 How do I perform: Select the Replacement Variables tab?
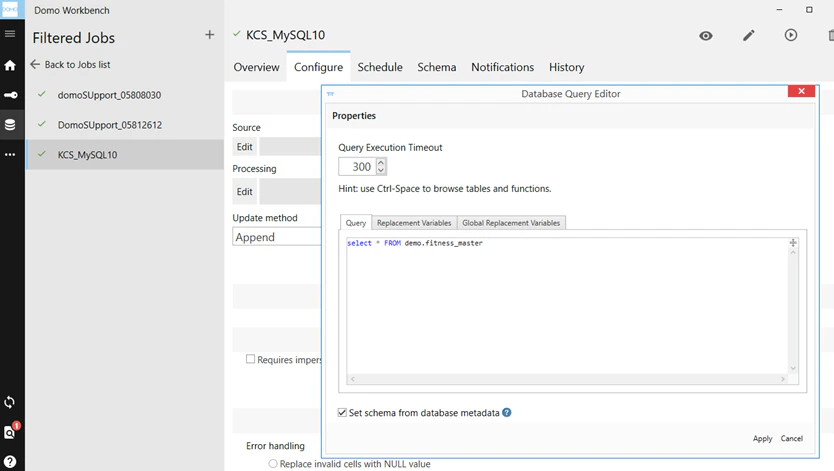[x=414, y=223]
